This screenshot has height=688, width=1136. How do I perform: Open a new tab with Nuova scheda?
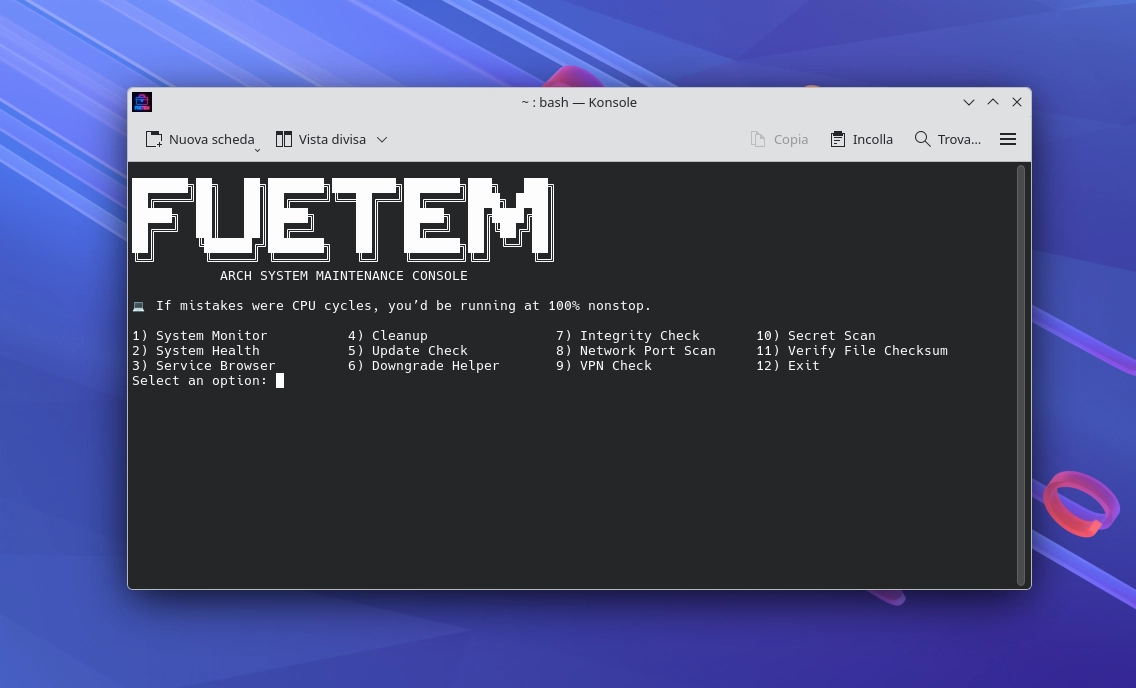coord(200,139)
